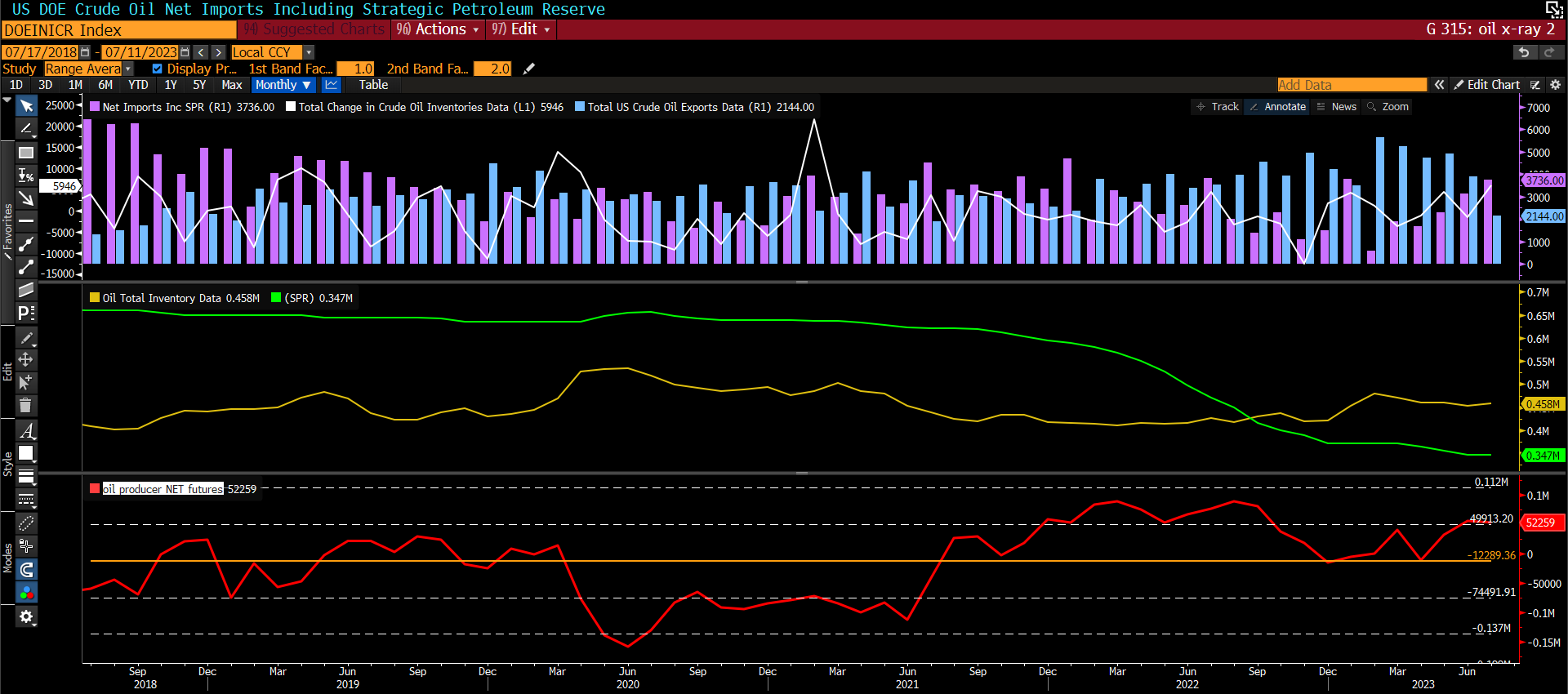Click the eraser mode icon
Viewport: 1568px width, 694px height.
tap(26, 523)
